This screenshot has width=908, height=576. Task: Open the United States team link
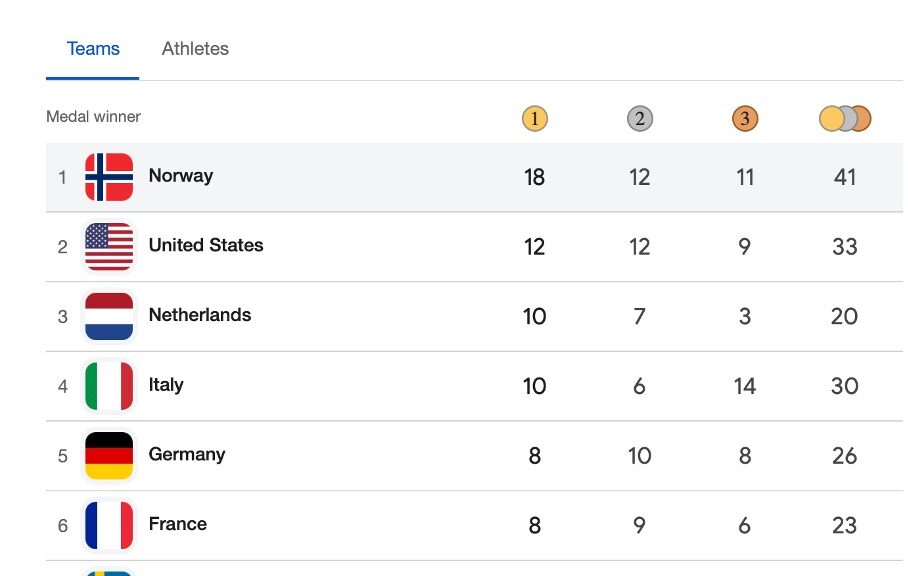206,245
